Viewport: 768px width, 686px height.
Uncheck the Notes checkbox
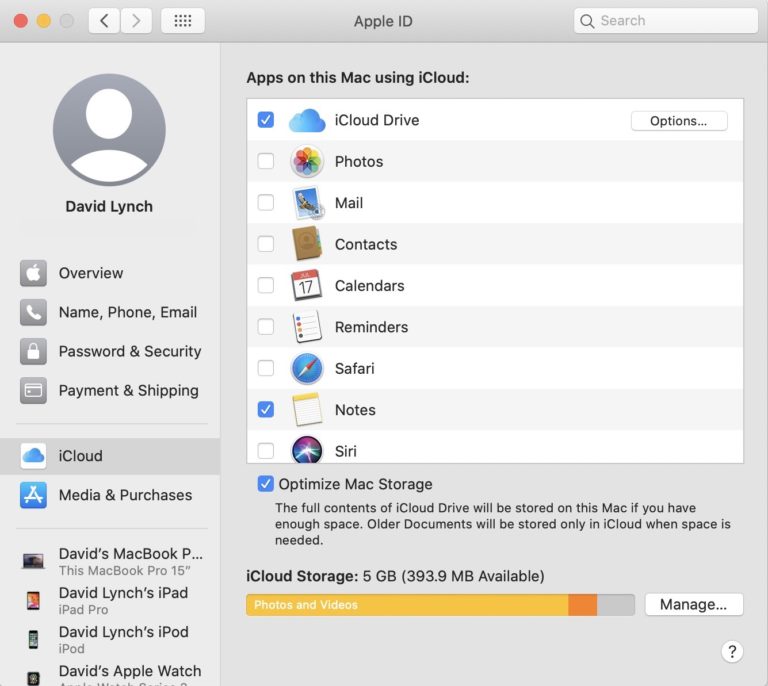[265, 409]
